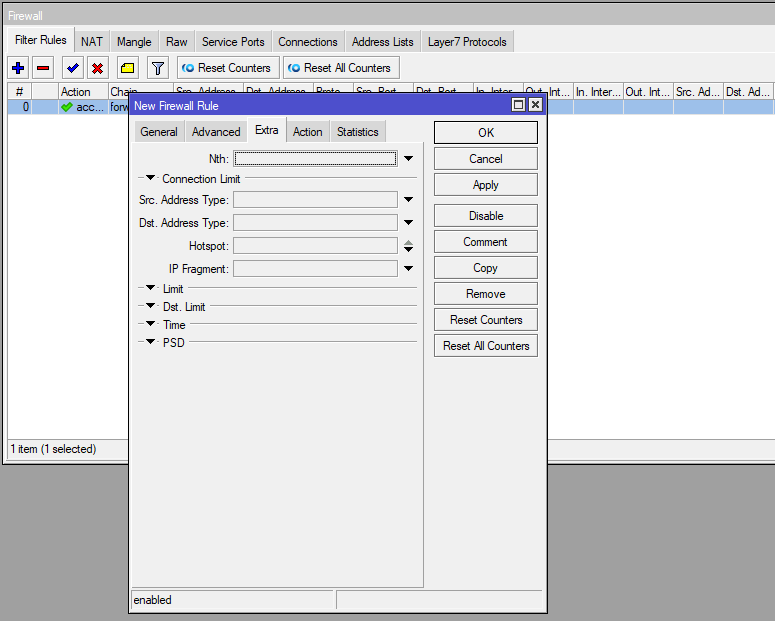The width and height of the screenshot is (775, 621).
Task: Expand the Dst. Limit section
Action: [150, 307]
